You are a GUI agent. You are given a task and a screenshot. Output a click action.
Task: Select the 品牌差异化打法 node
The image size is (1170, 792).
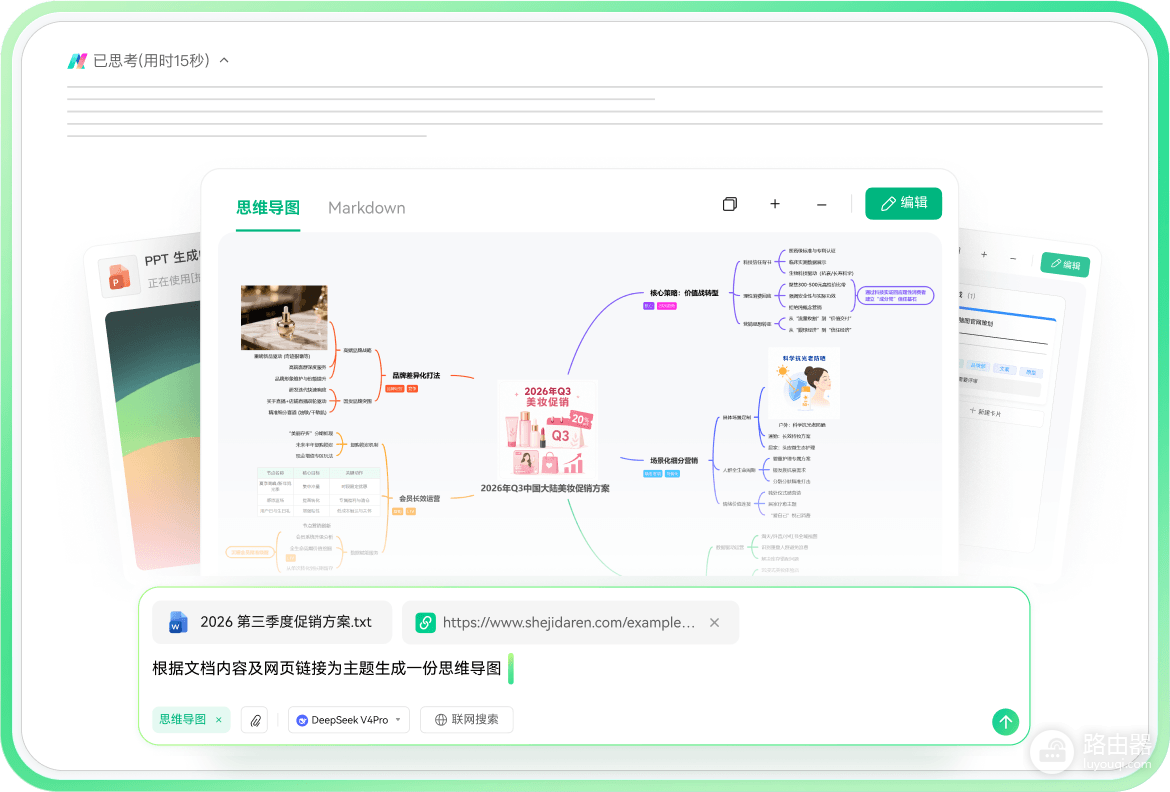[416, 375]
